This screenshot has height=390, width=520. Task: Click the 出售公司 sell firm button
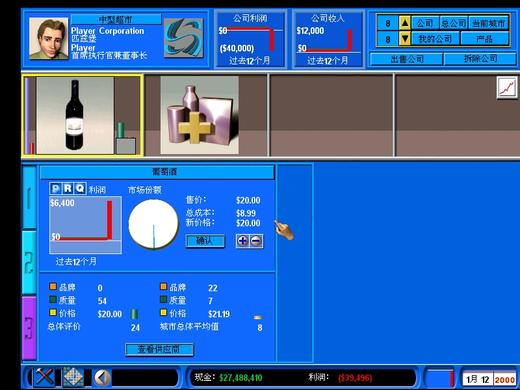[407, 59]
